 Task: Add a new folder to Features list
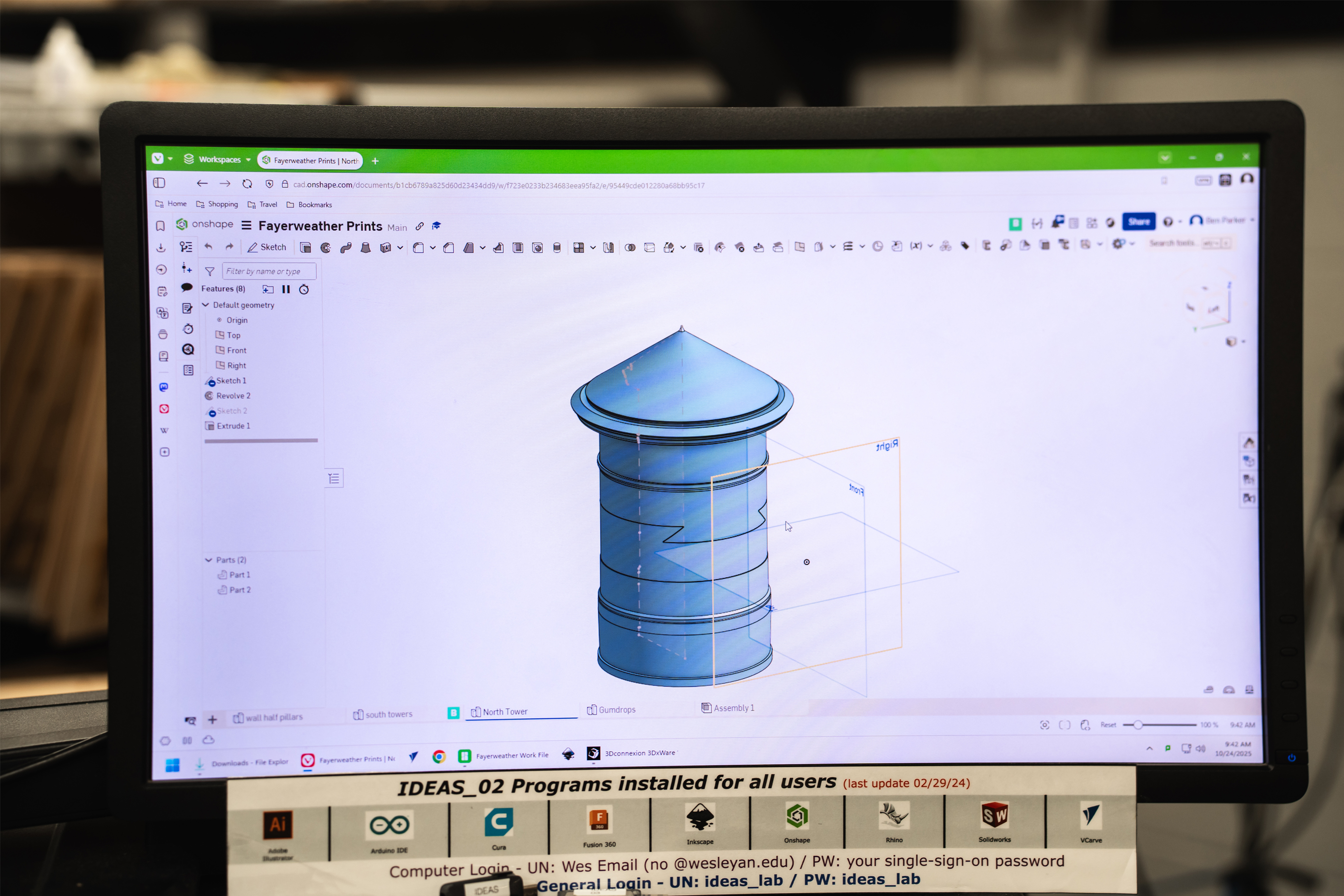[x=268, y=289]
